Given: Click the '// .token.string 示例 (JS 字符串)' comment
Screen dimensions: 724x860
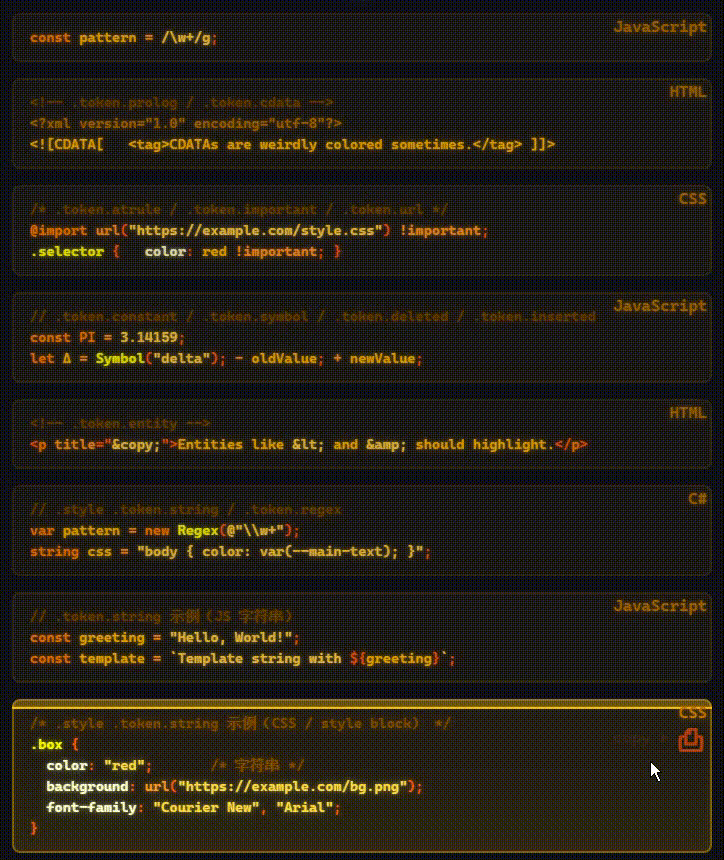Looking at the screenshot, I should 161,616.
